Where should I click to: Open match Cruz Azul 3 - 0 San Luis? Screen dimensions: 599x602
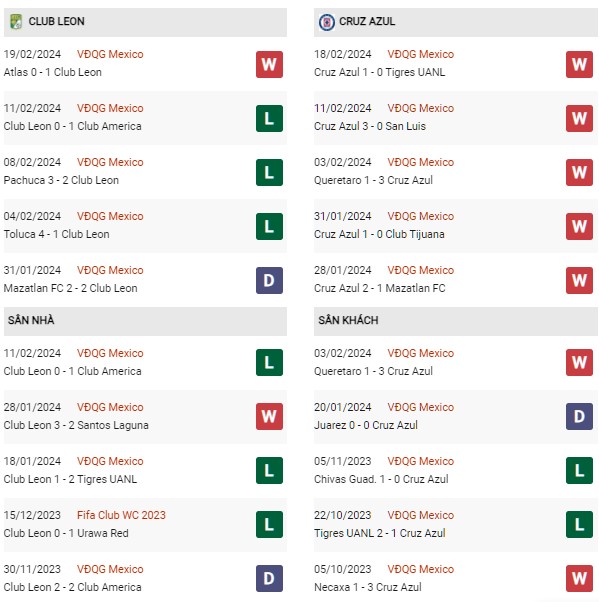click(370, 126)
